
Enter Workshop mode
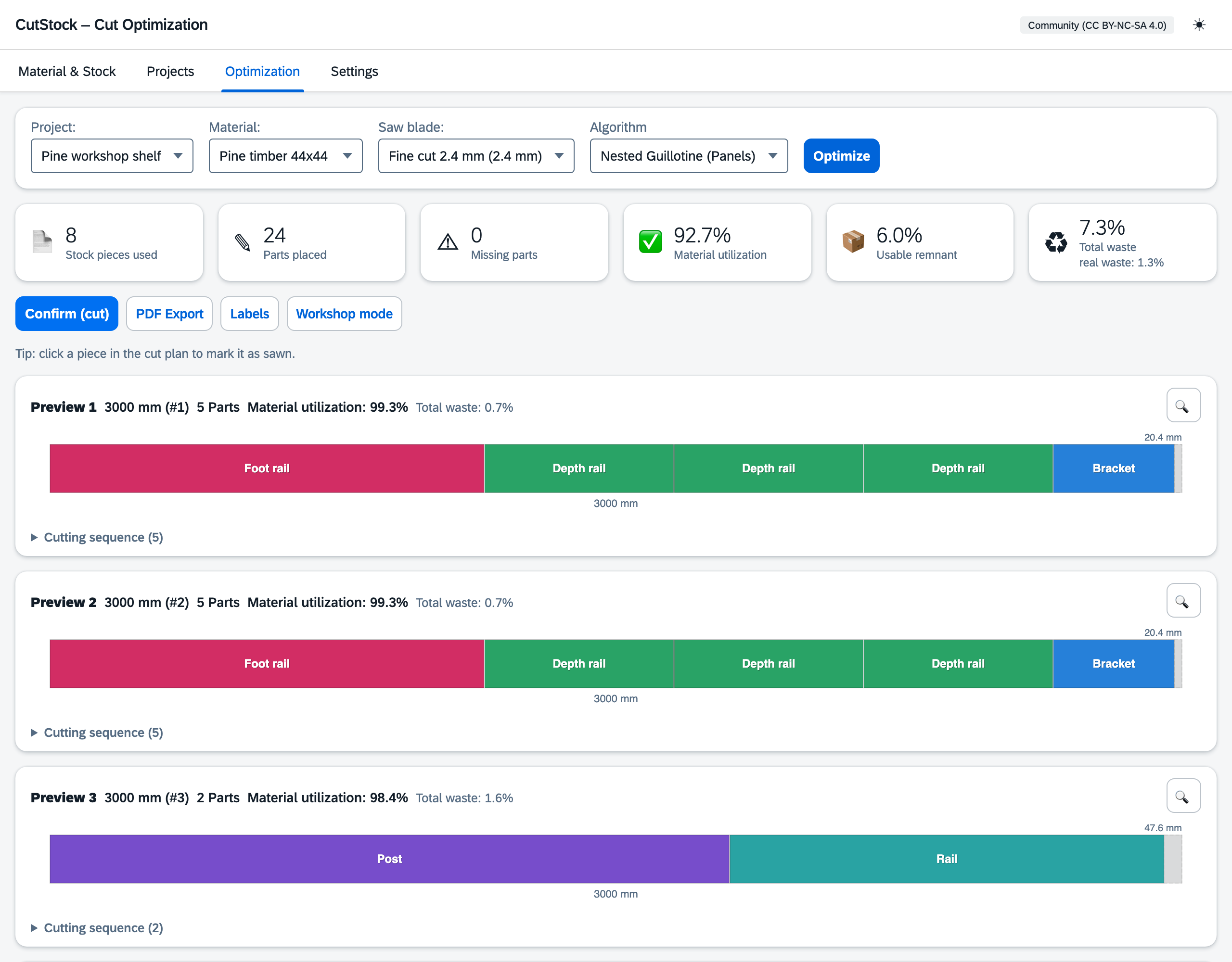tap(344, 314)
